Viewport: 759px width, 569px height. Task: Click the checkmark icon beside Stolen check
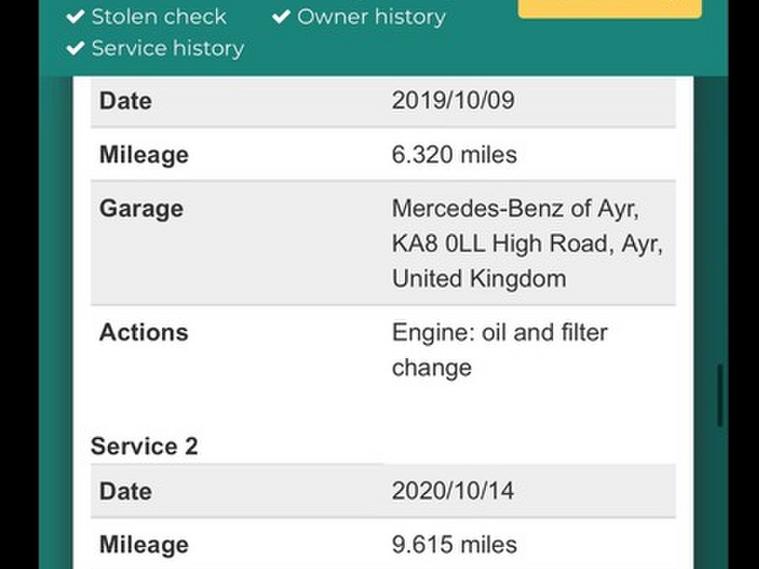[x=75, y=17]
